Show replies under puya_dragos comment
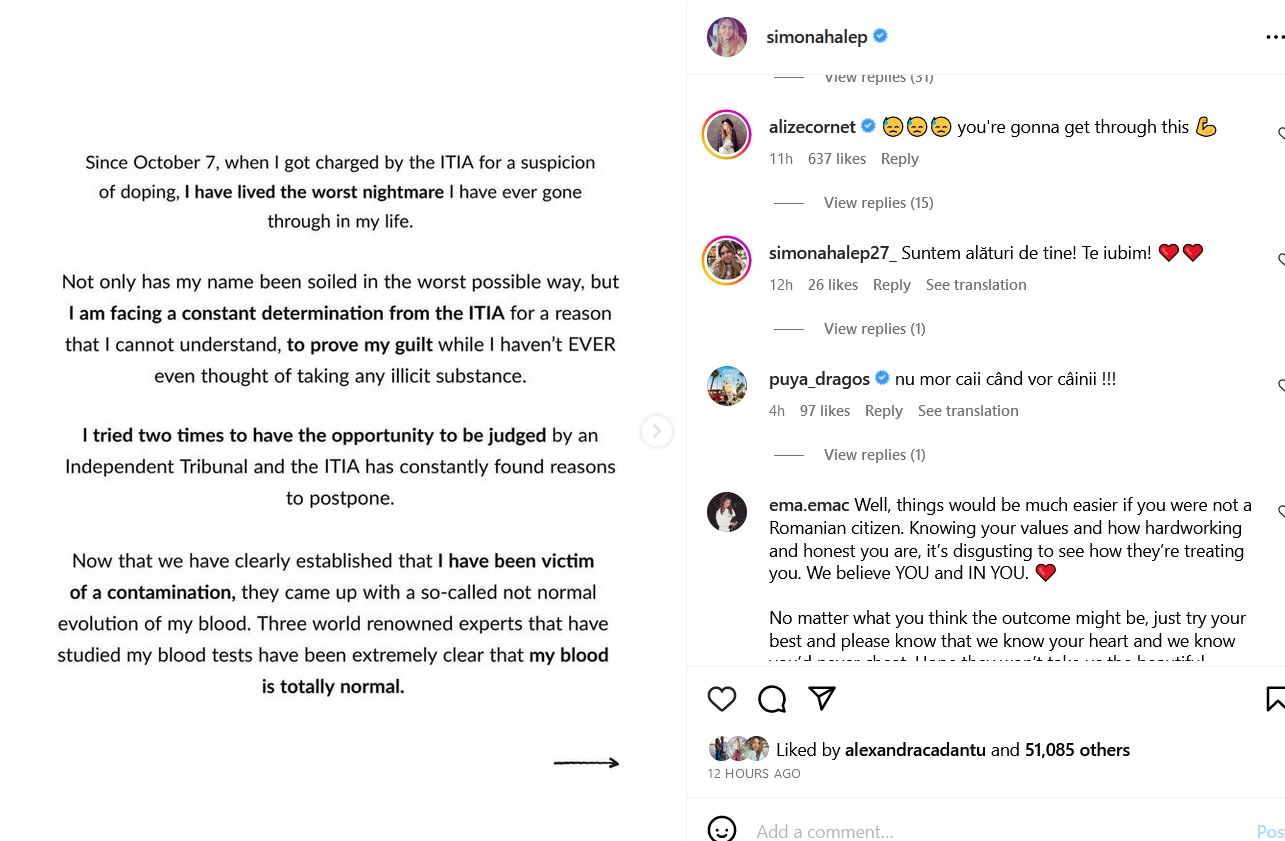The width and height of the screenshot is (1285, 841). click(x=874, y=455)
